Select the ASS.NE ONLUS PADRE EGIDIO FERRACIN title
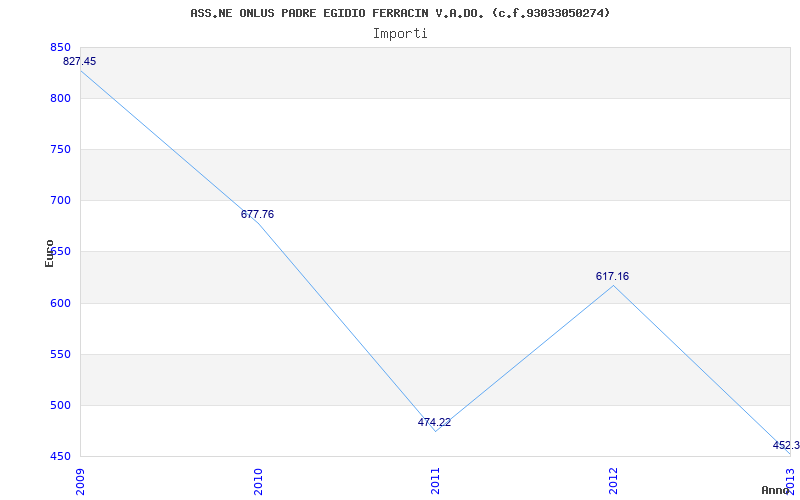The height and width of the screenshot is (500, 800). [x=400, y=13]
